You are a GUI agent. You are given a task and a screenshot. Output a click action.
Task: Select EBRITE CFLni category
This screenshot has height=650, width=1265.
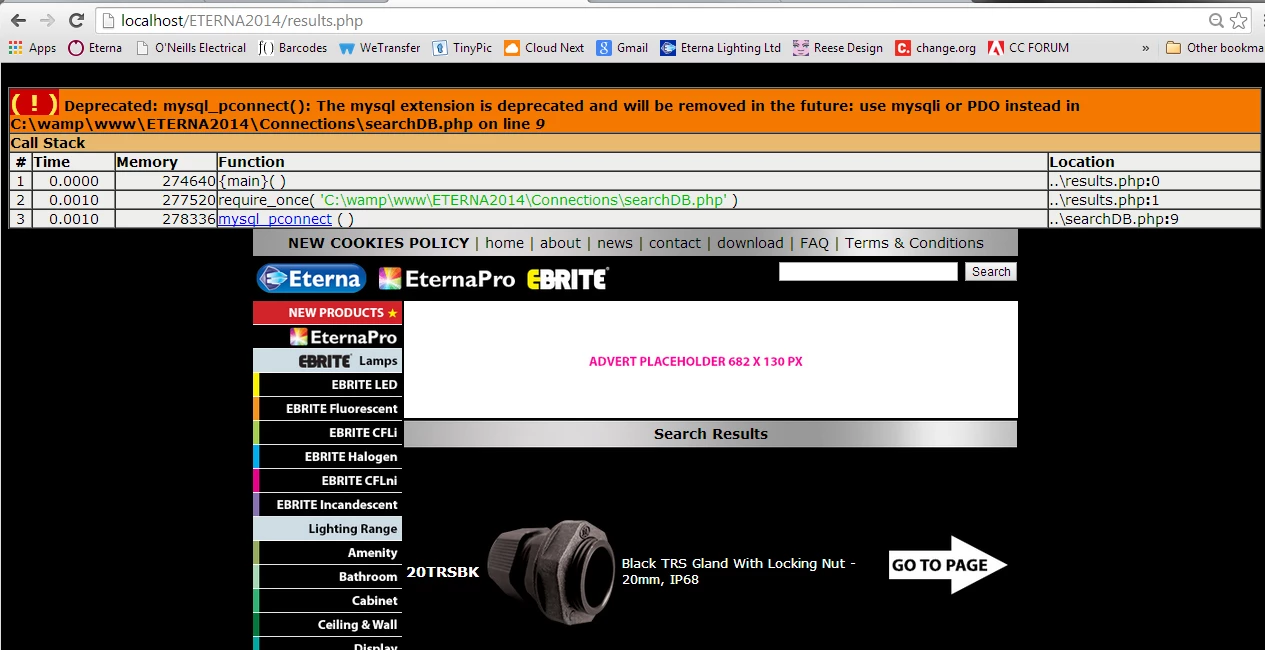click(328, 481)
